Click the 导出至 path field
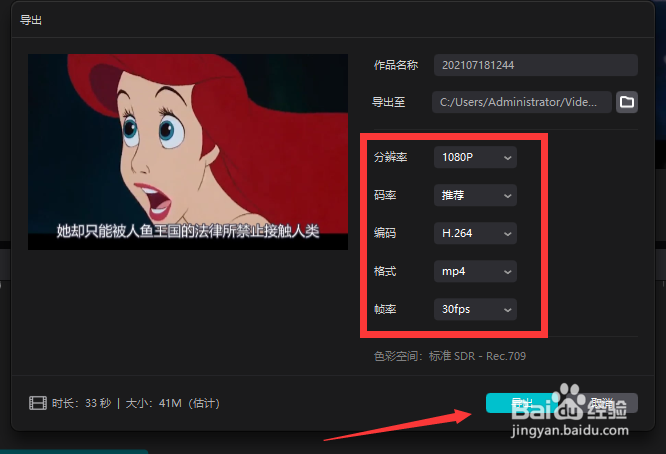Screen dimensions: 666x454 tap(522, 102)
